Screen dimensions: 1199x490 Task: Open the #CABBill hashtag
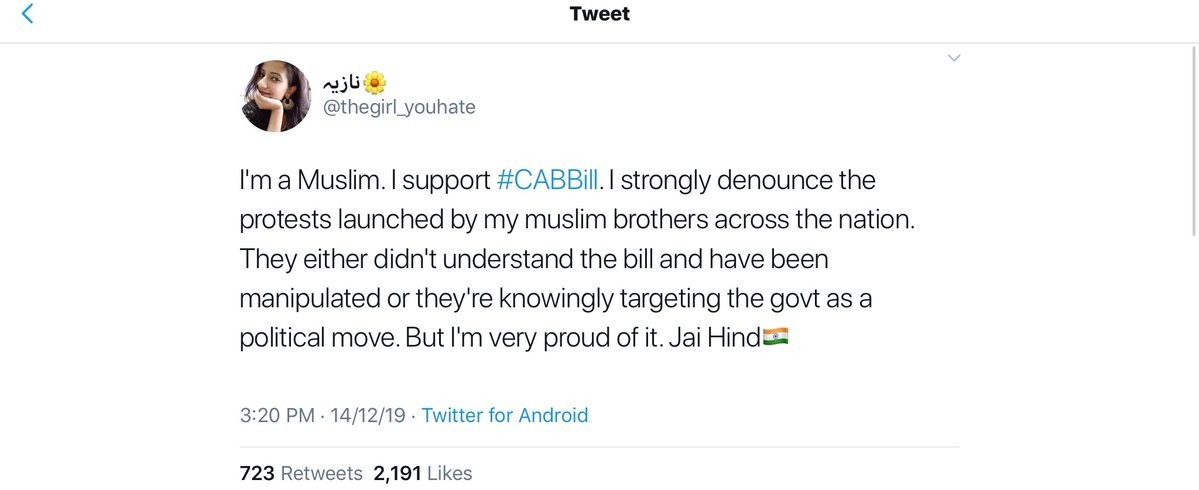coord(550,182)
